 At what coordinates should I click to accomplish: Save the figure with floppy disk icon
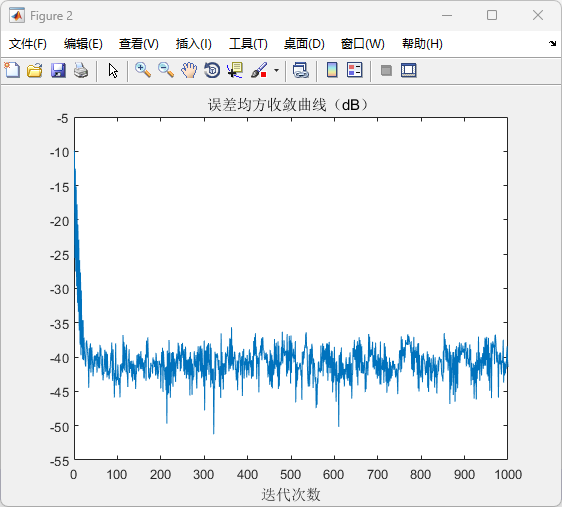[58, 70]
